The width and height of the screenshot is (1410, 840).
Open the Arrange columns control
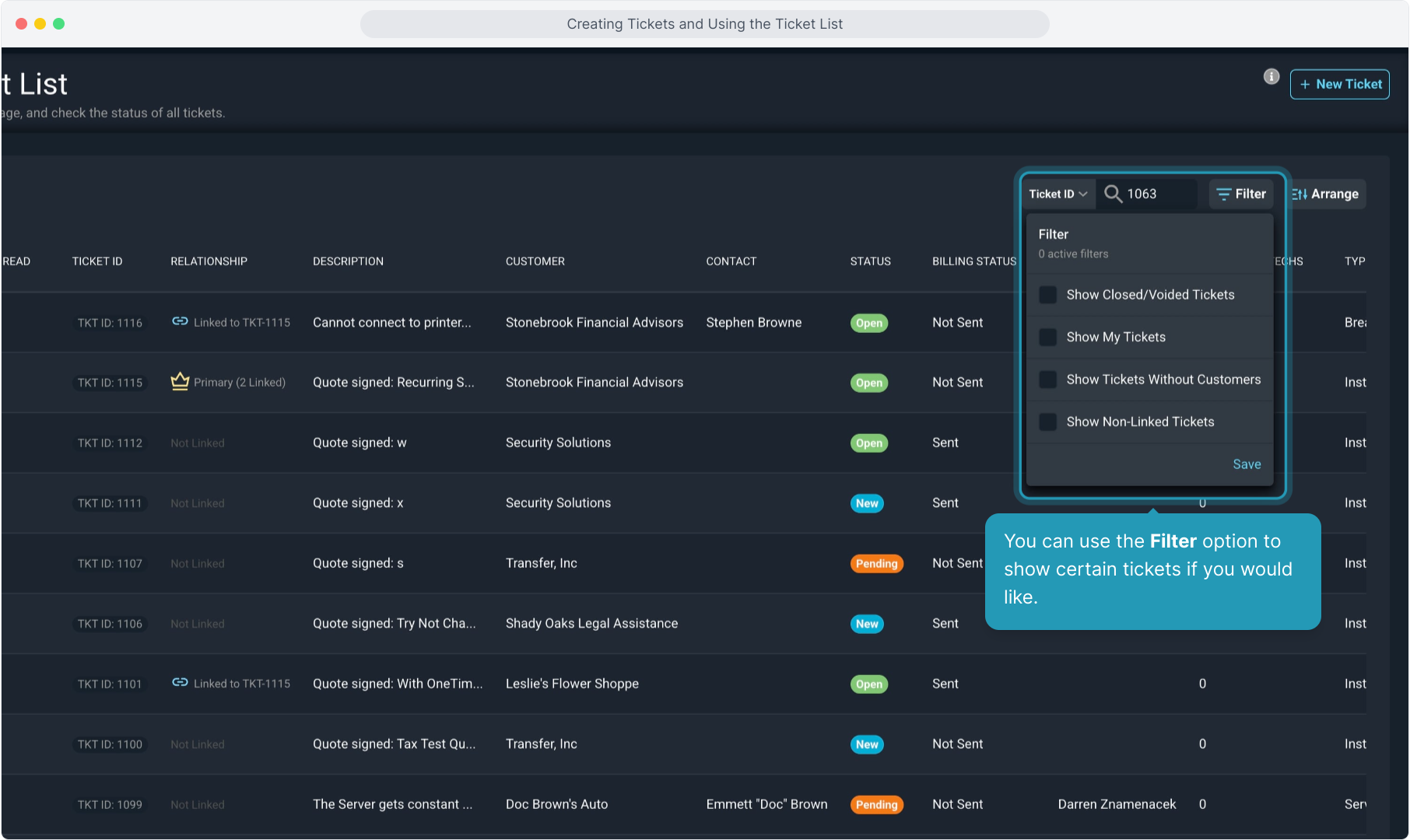tap(1325, 194)
